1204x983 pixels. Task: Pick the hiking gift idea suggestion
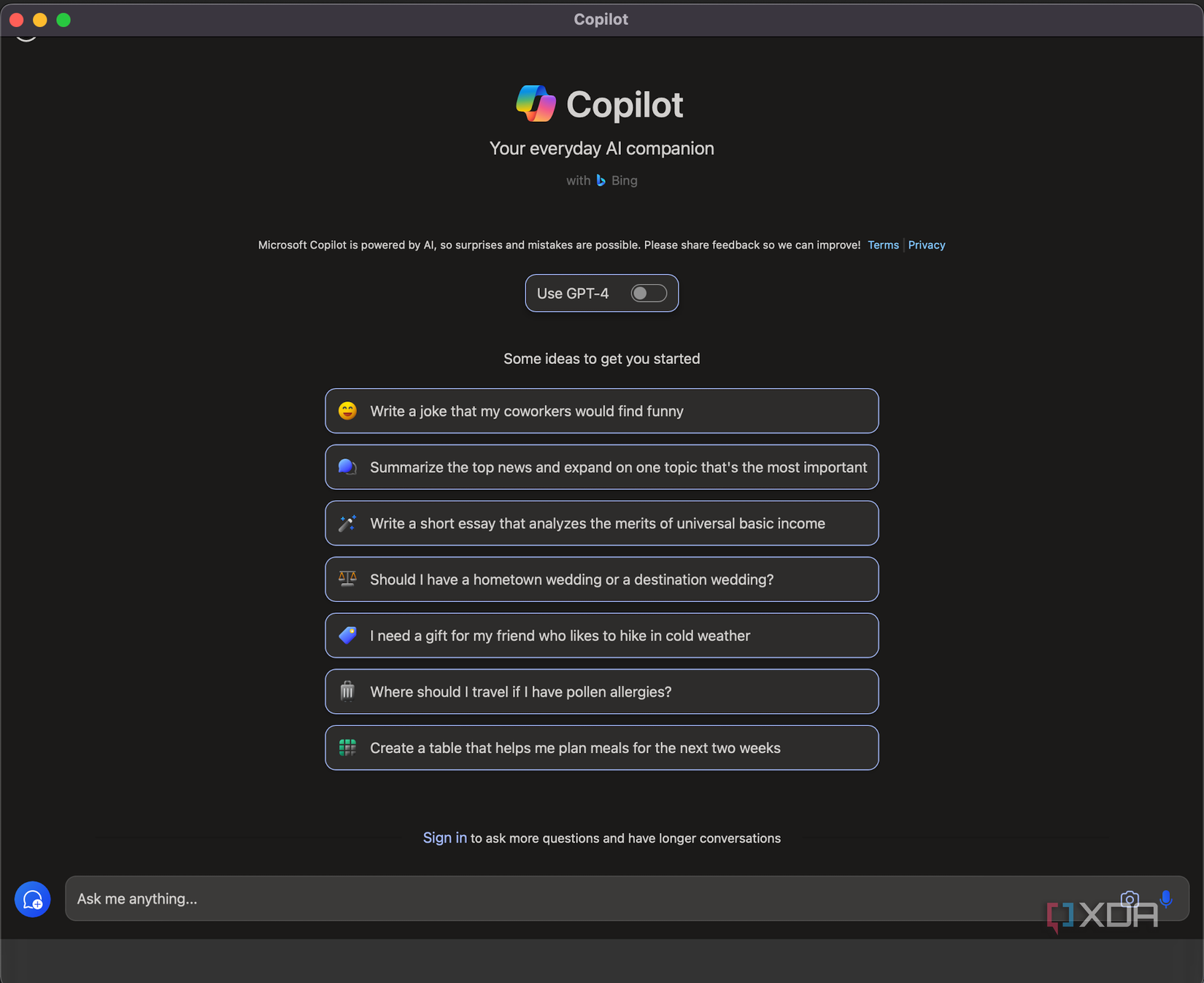pos(602,636)
